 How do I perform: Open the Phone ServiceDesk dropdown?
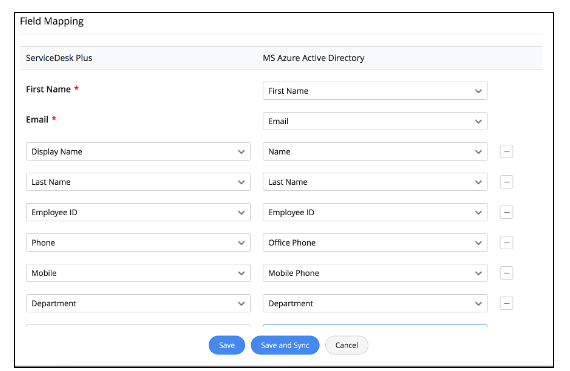(138, 243)
